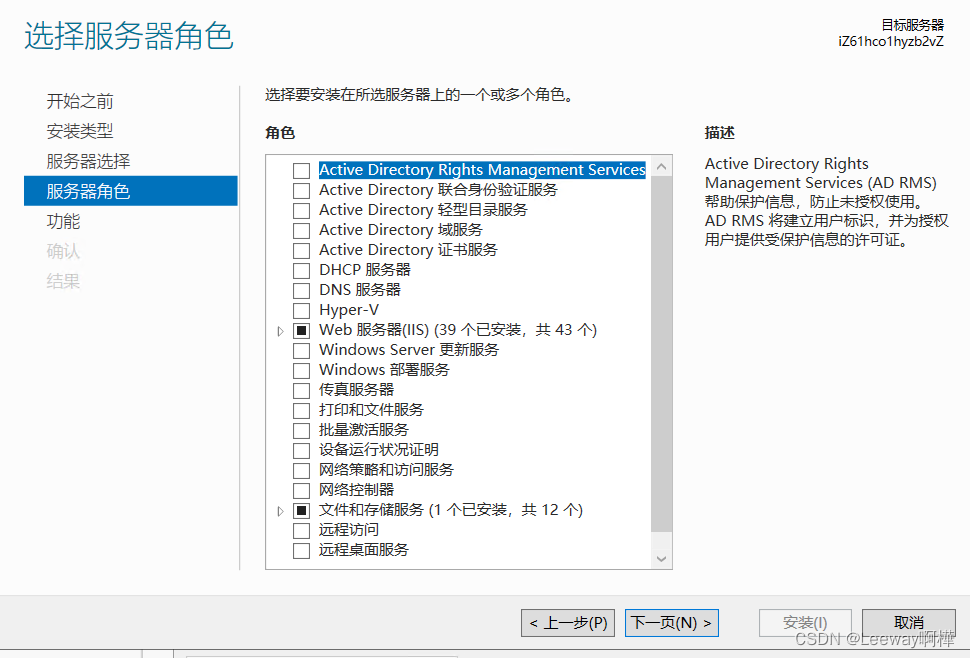The height and width of the screenshot is (658, 970).
Task: Check the DHCP 服务器 role checkbox
Action: coord(301,270)
